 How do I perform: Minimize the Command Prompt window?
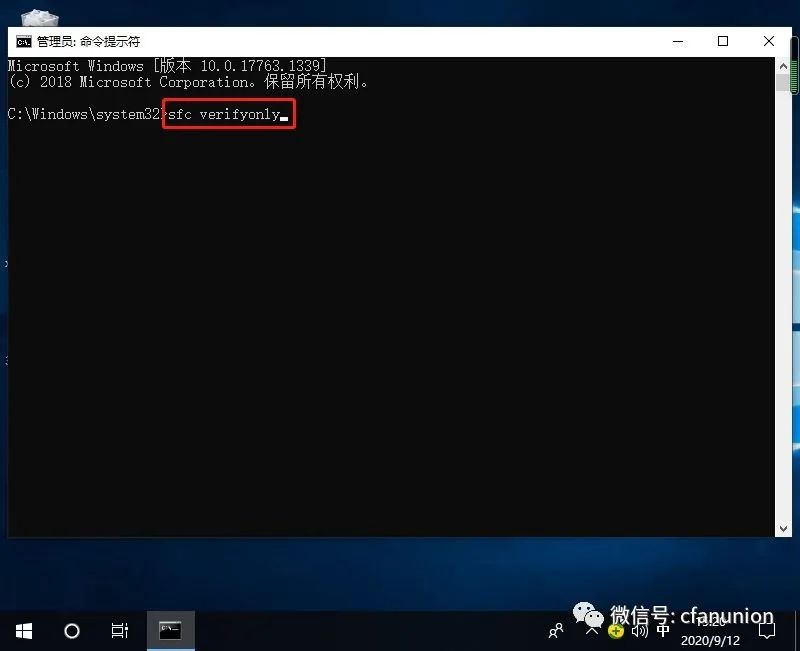coord(678,41)
